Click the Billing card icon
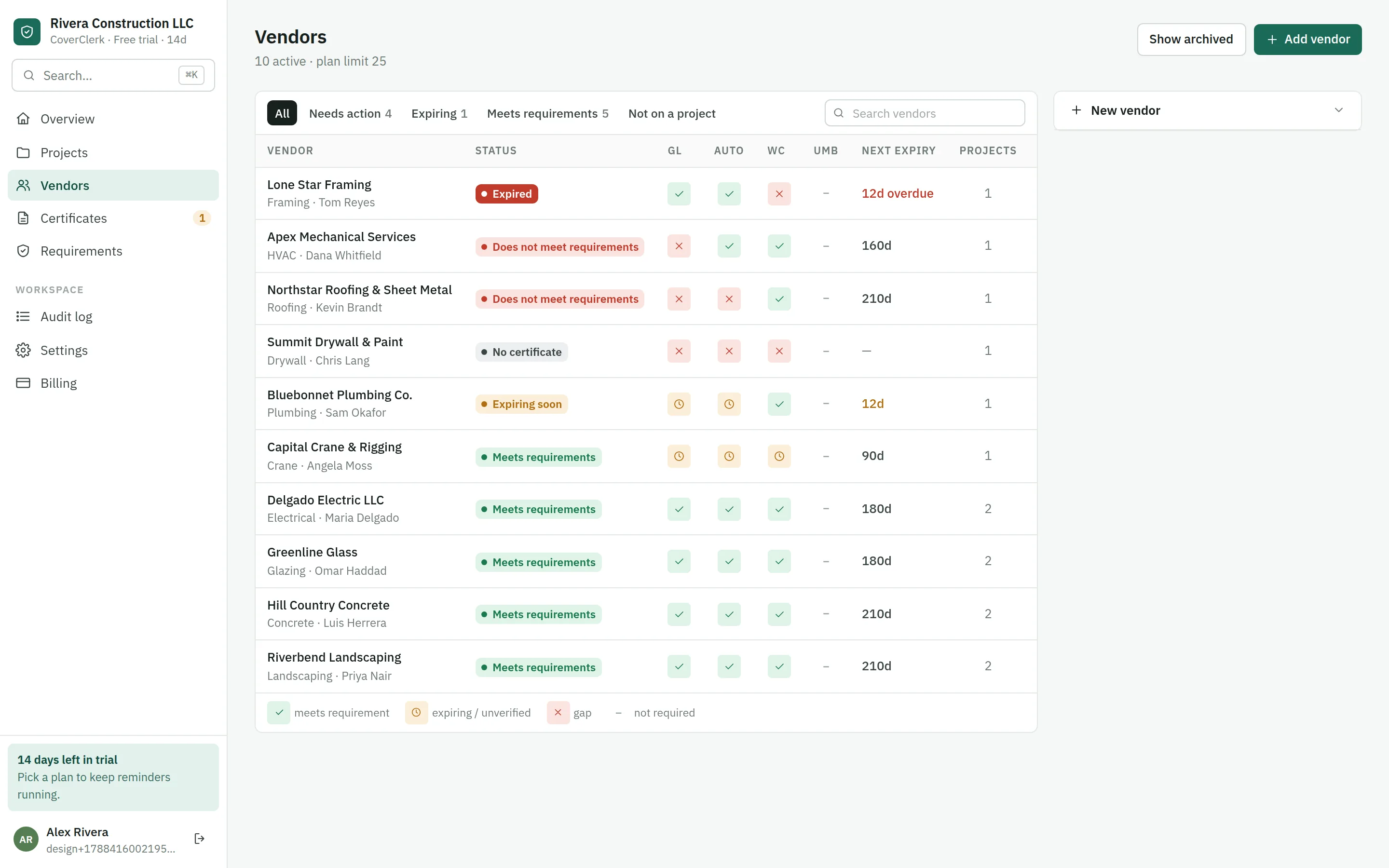Image resolution: width=1389 pixels, height=868 pixels. click(23, 383)
